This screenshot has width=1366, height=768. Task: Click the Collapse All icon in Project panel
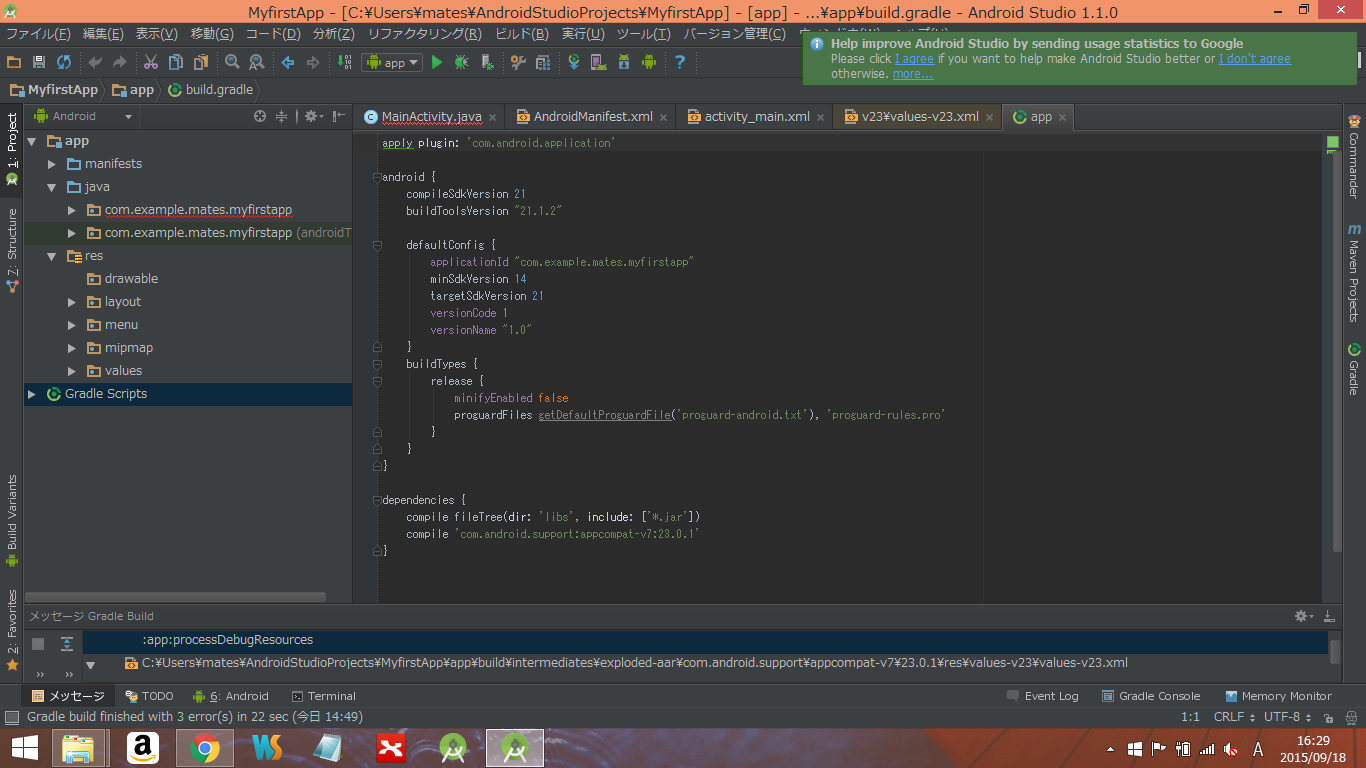point(282,116)
